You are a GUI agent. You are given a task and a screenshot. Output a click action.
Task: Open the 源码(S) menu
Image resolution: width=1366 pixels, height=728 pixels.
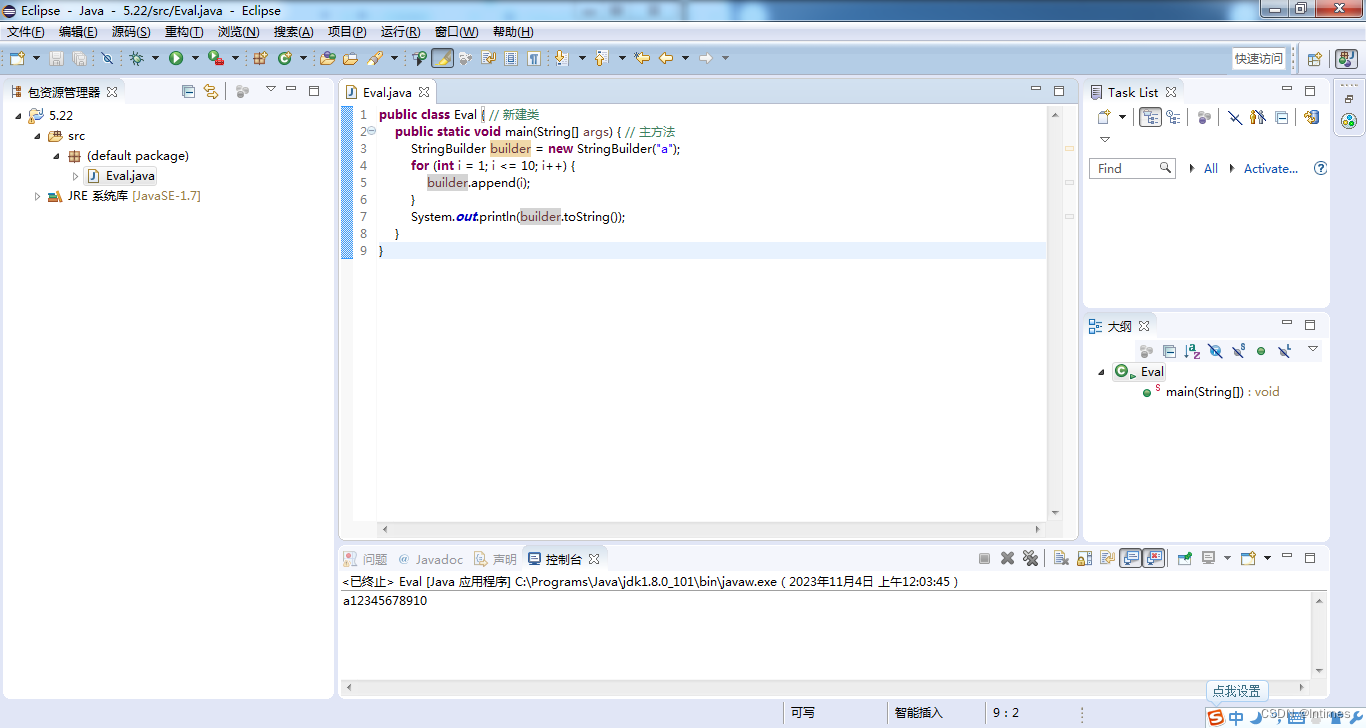click(131, 32)
